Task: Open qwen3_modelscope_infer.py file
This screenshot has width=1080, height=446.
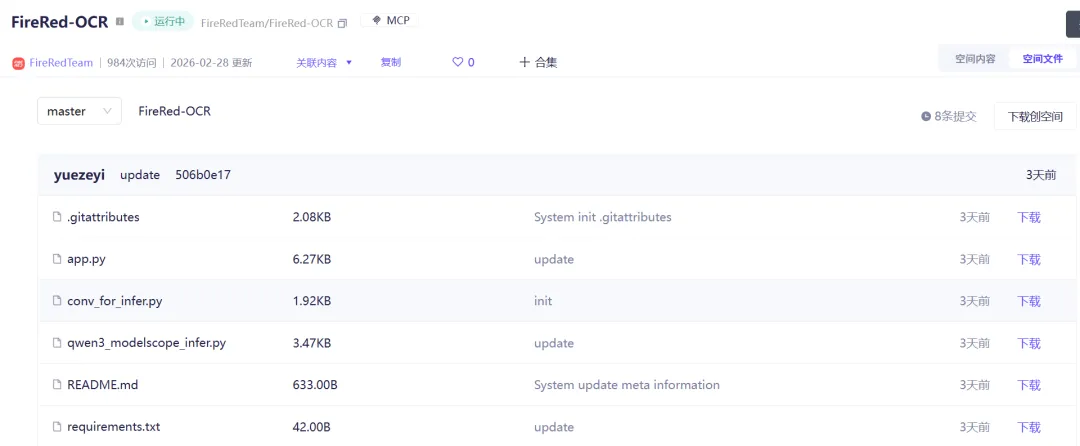Action: [x=146, y=343]
